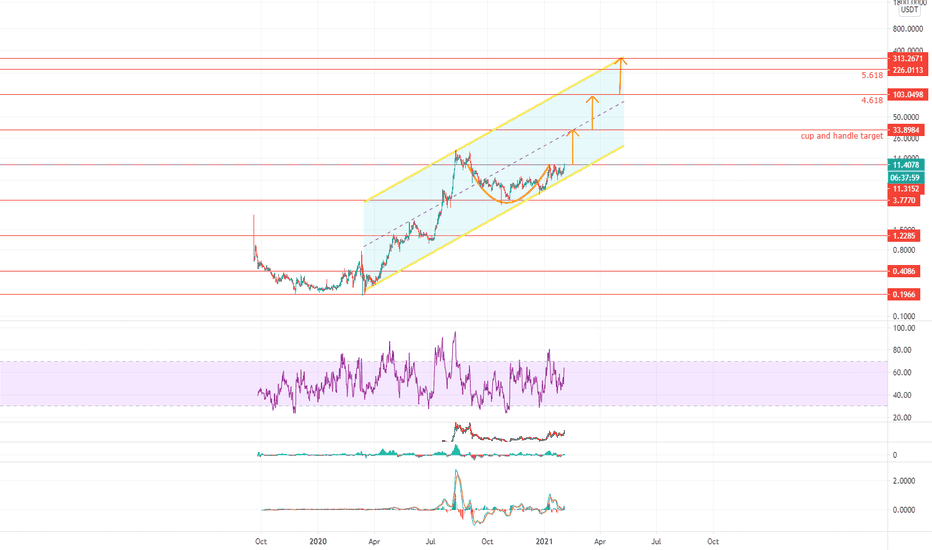Click the 0.8000 price axis tick
Screen dimensions: 932x550
pyautogui.click(x=903, y=250)
